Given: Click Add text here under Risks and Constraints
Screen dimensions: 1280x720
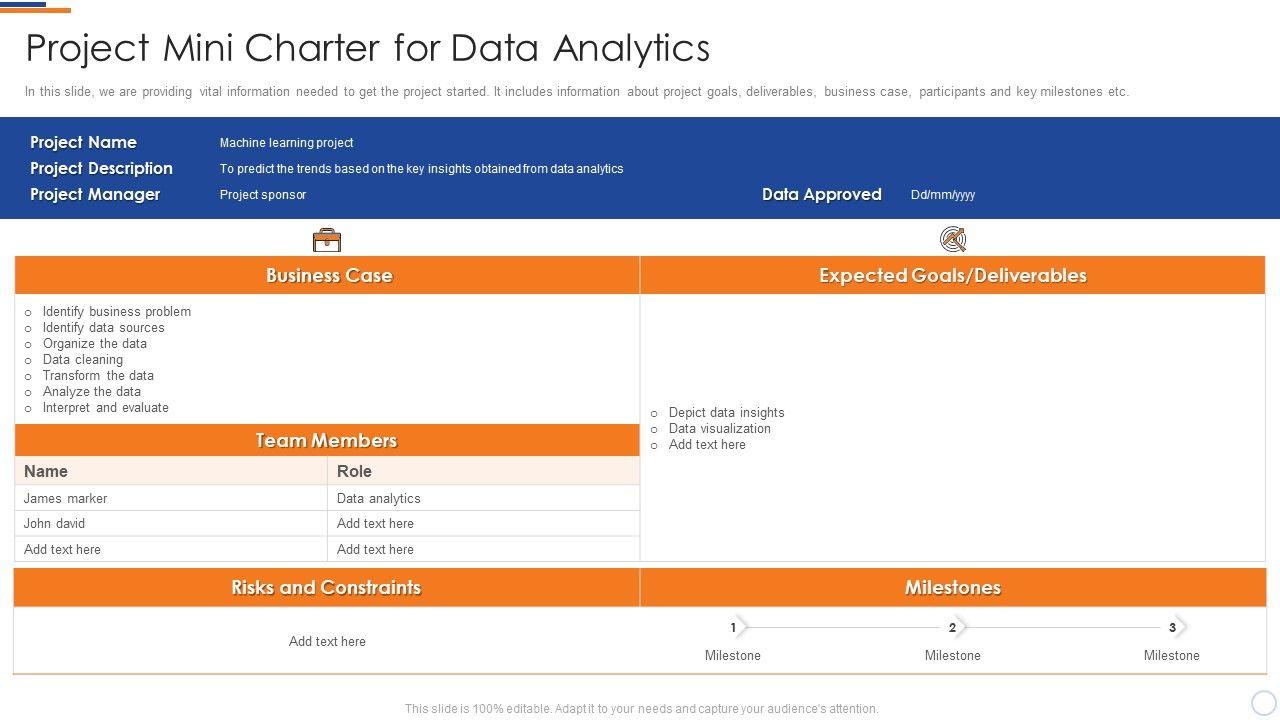Looking at the screenshot, I should point(327,641).
